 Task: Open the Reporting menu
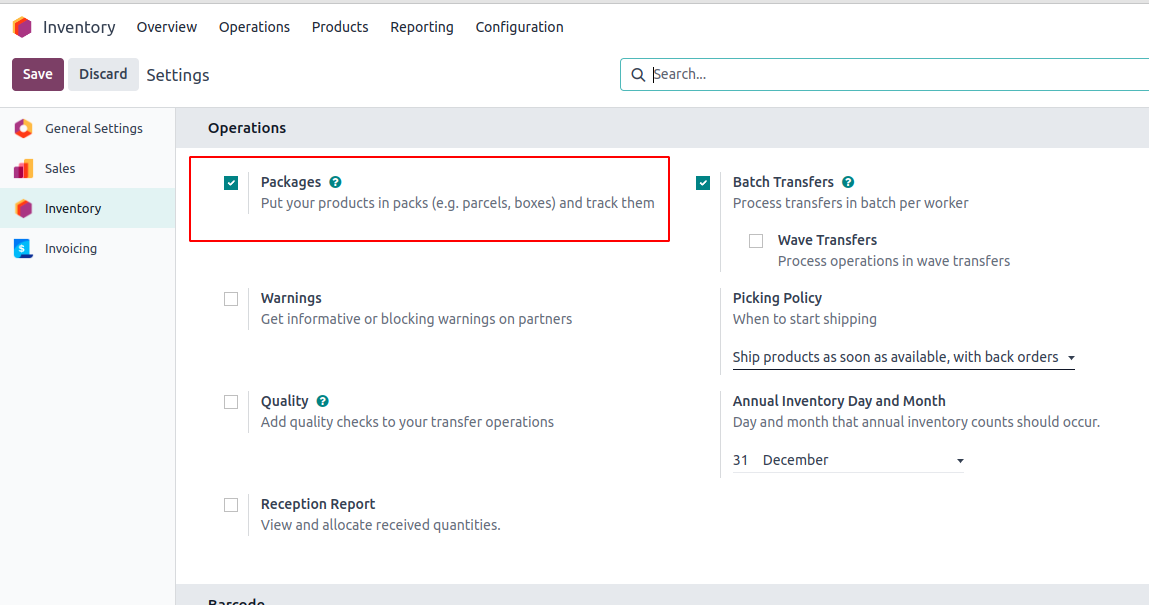point(421,27)
